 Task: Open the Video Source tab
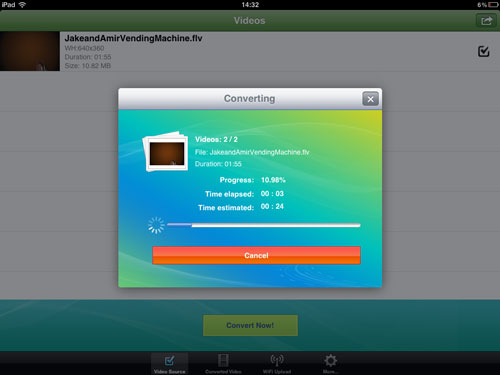tap(169, 364)
